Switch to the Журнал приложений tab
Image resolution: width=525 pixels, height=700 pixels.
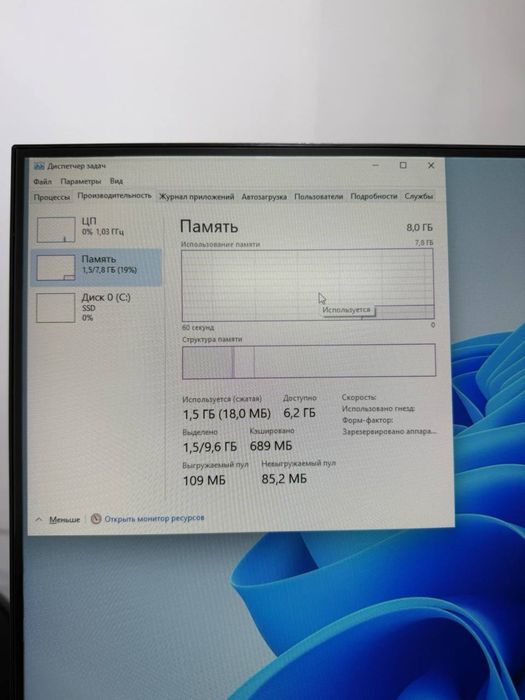pos(197,196)
